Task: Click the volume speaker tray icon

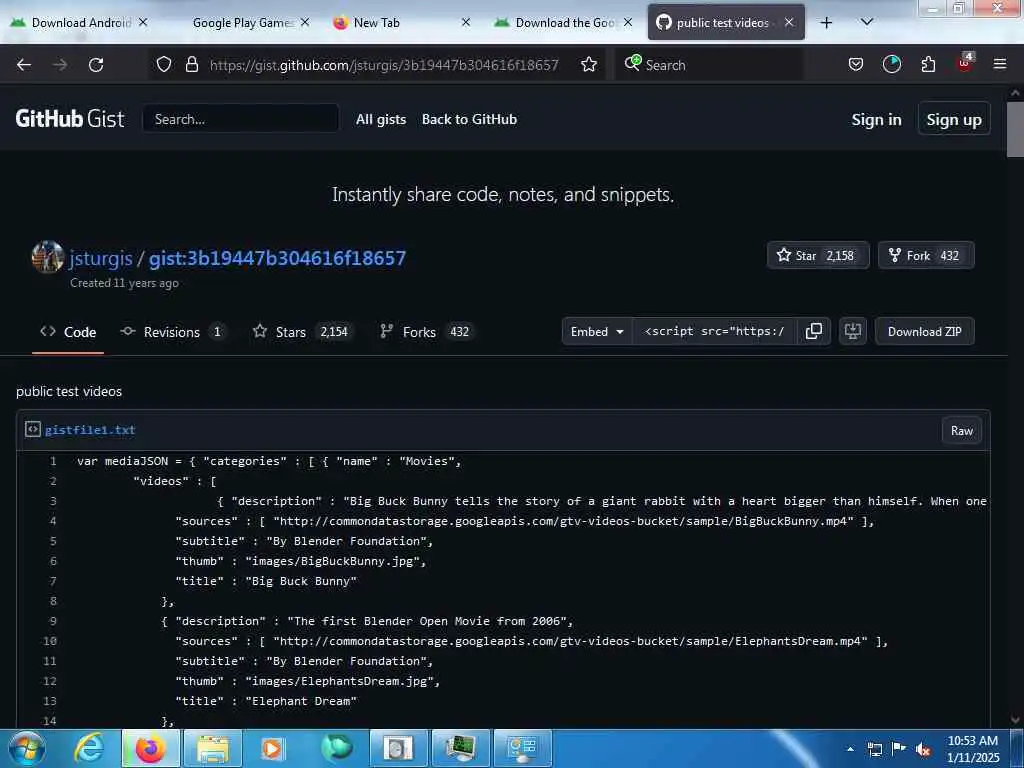Action: pos(923,750)
